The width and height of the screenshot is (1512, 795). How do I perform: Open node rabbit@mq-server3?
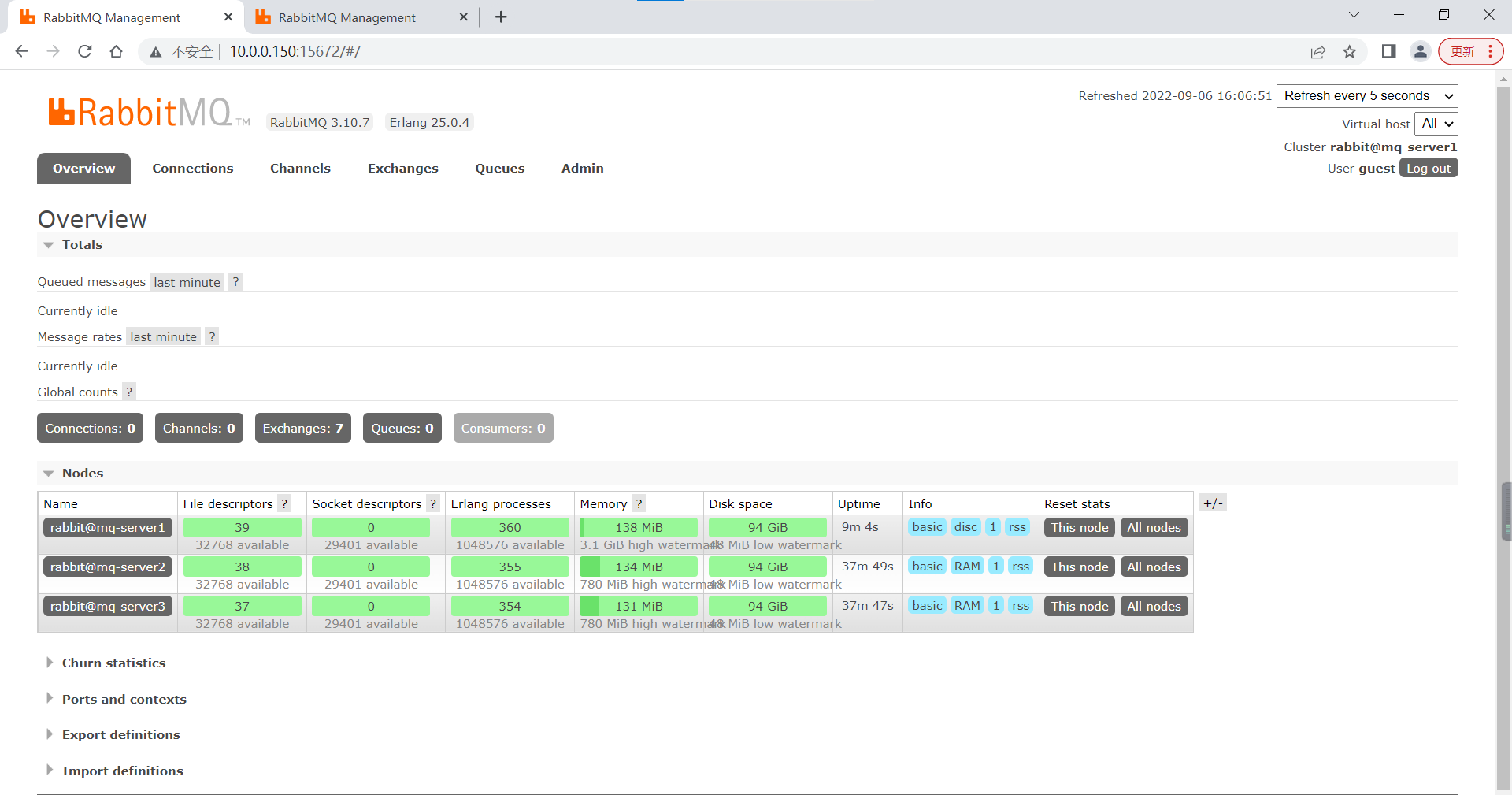point(108,606)
